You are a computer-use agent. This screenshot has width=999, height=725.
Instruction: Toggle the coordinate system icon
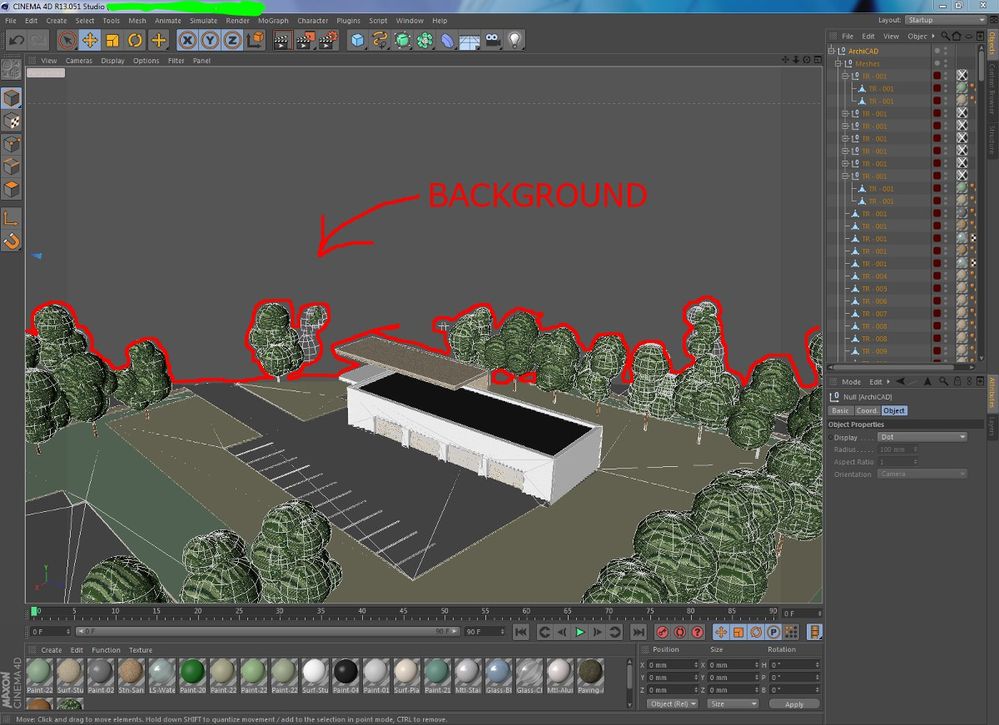255,40
